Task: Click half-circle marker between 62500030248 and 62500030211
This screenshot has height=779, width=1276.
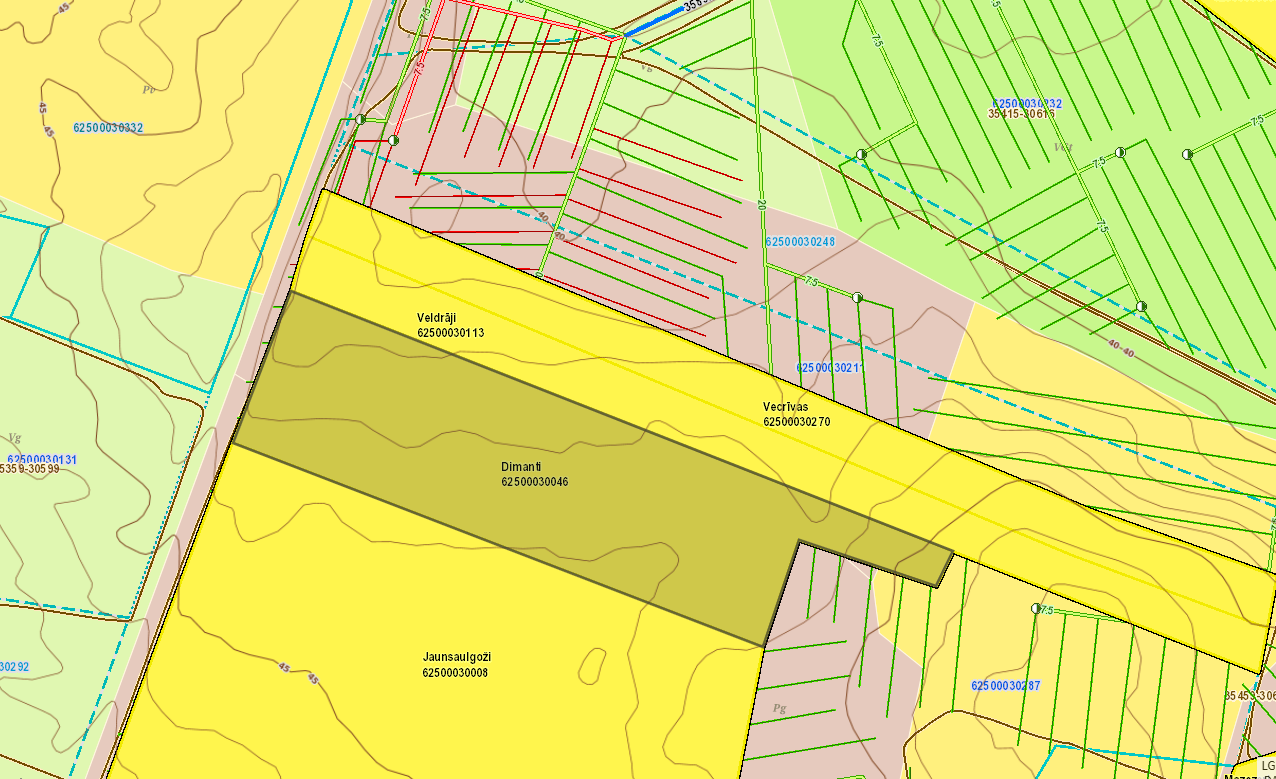Action: [x=857, y=298]
